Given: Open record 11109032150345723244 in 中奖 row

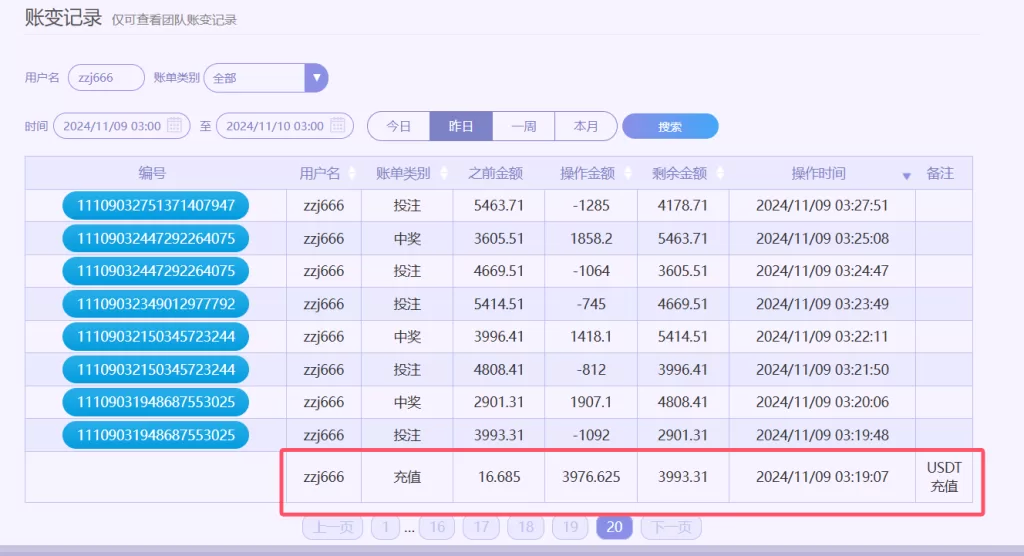Looking at the screenshot, I should (155, 336).
